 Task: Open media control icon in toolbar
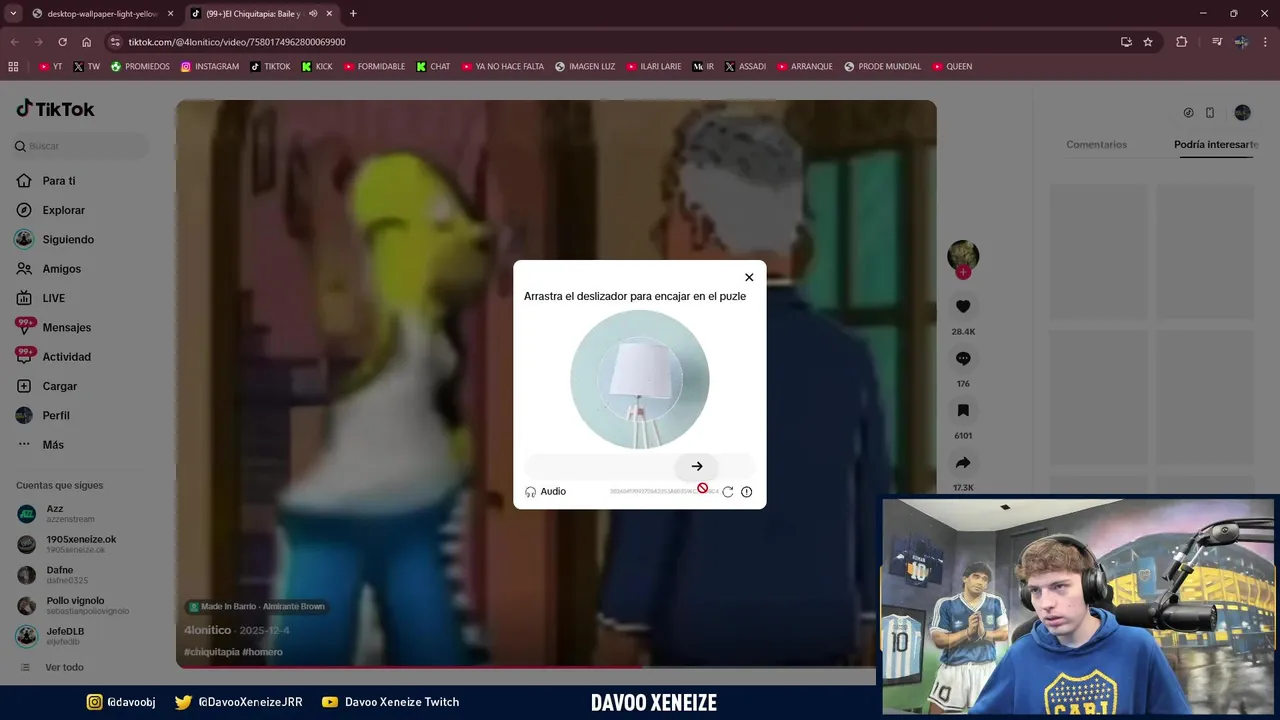1216,42
